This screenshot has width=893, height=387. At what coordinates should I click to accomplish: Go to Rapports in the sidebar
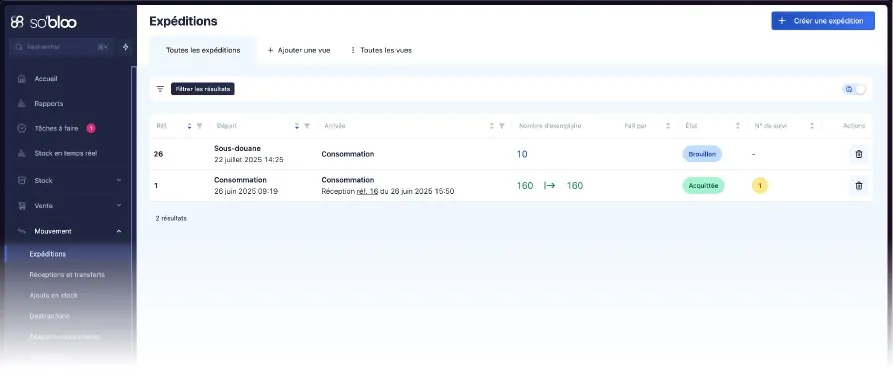49,104
